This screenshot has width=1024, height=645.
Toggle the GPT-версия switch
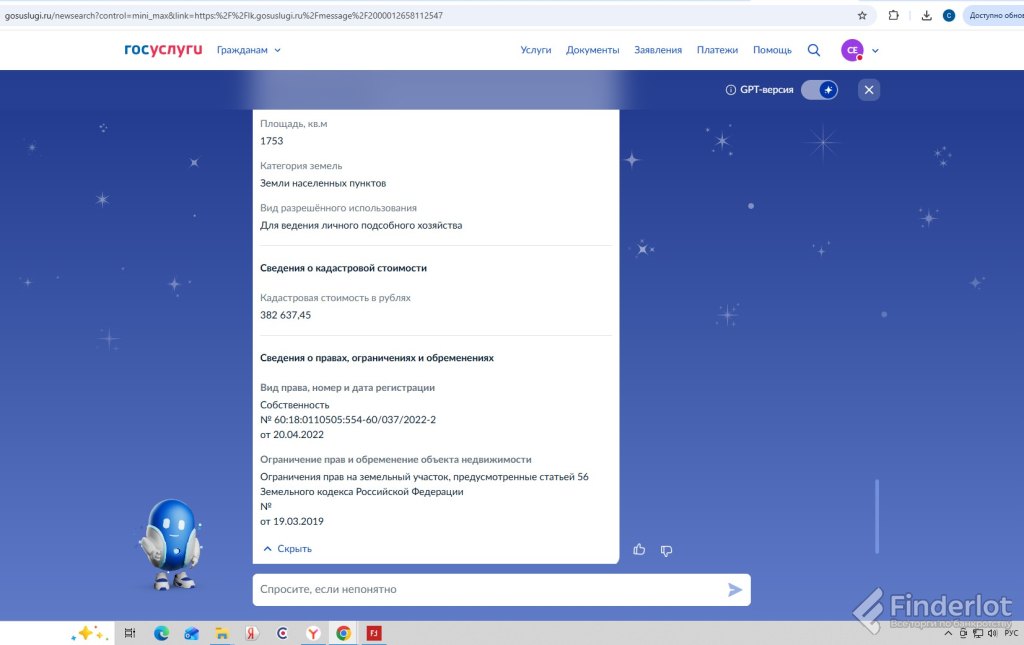[x=820, y=90]
